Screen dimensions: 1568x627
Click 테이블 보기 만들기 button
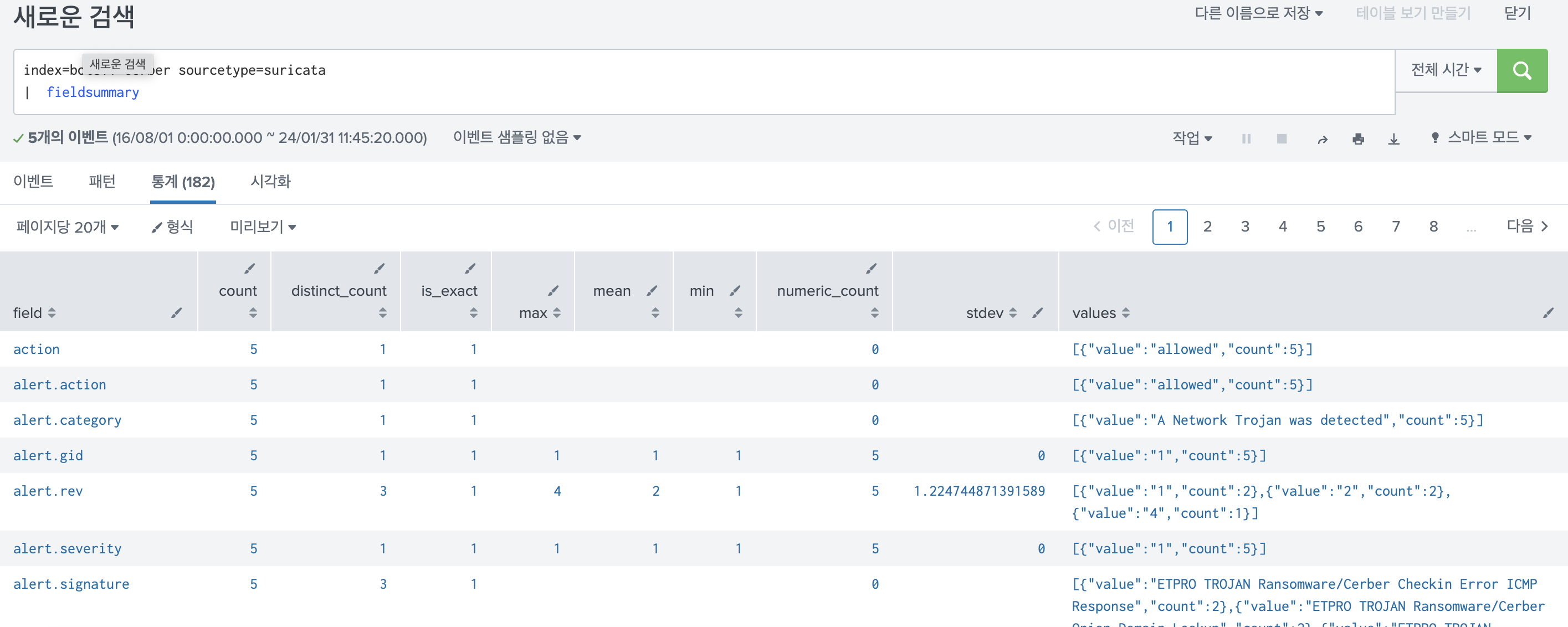click(1413, 13)
